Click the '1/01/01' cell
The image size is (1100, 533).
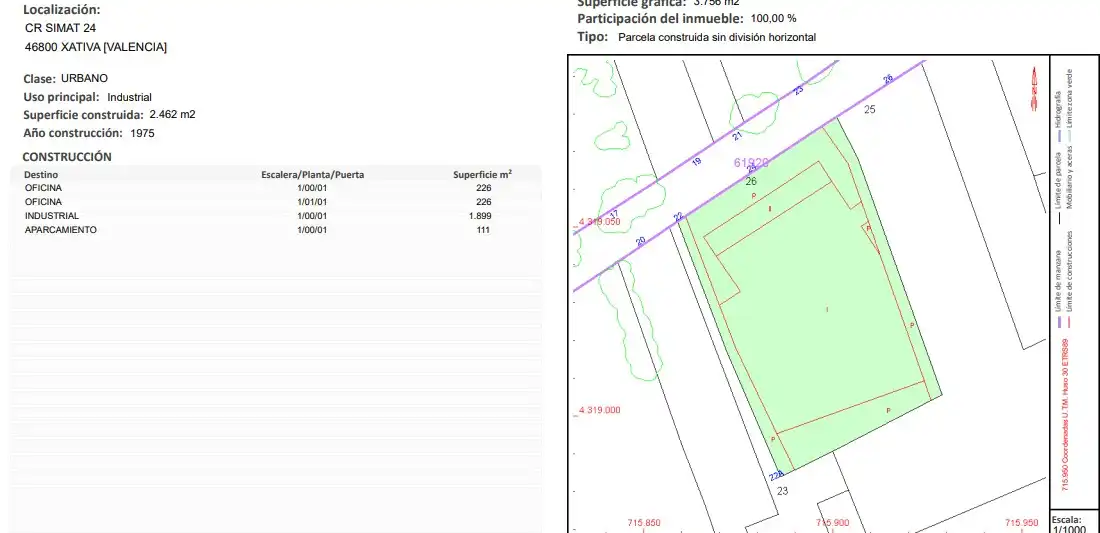[313, 202]
